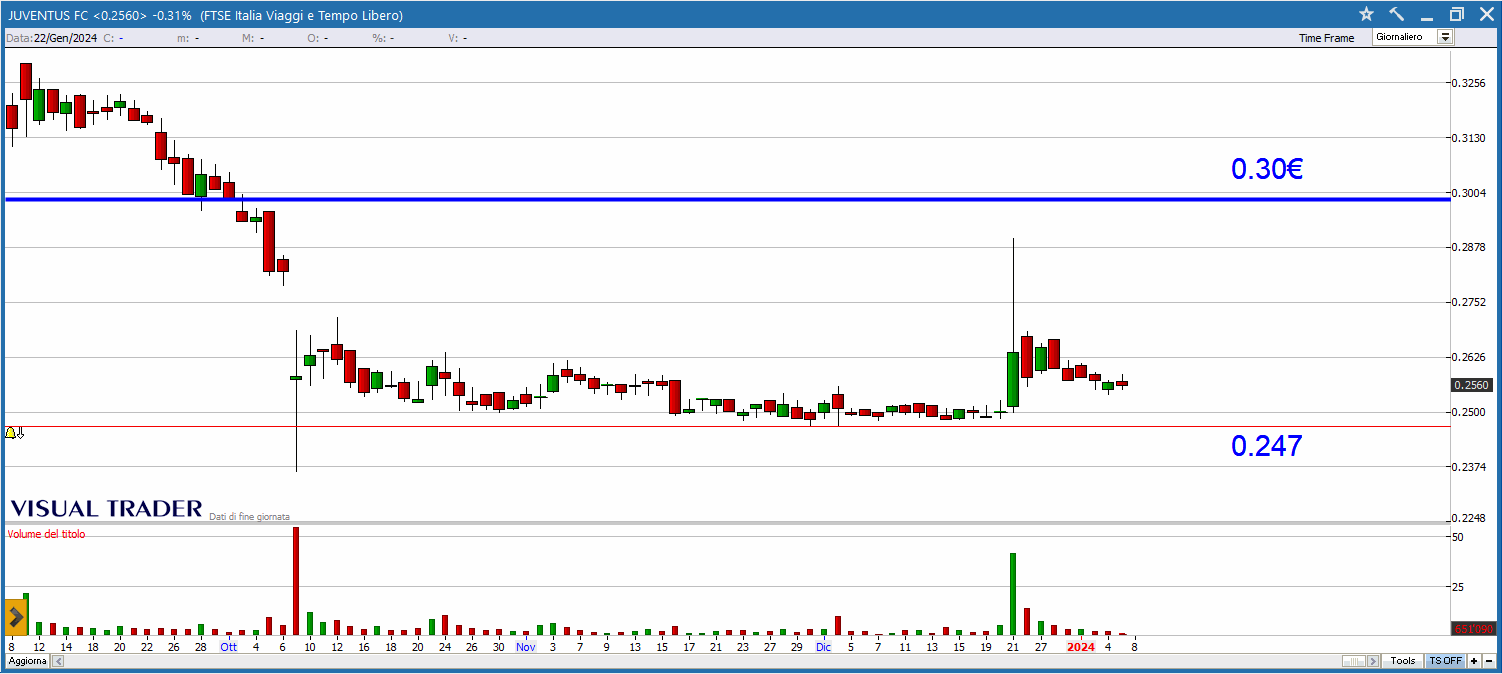Screen dimensions: 1502x674
Task: Click the 50 volume axis label
Action: 1458,537
